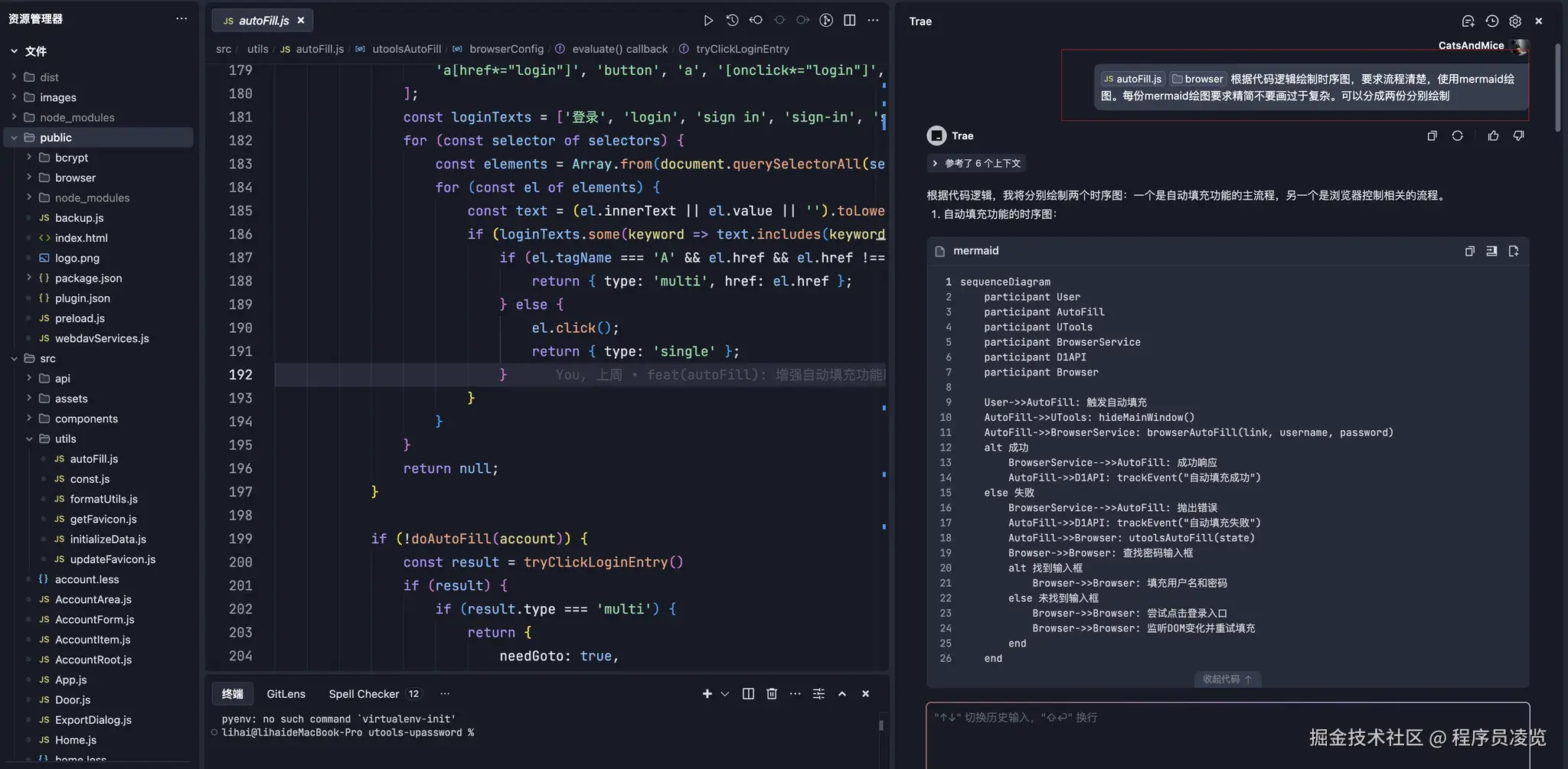
Task: Open the terminal launch profile dropdown
Action: [x=724, y=694]
